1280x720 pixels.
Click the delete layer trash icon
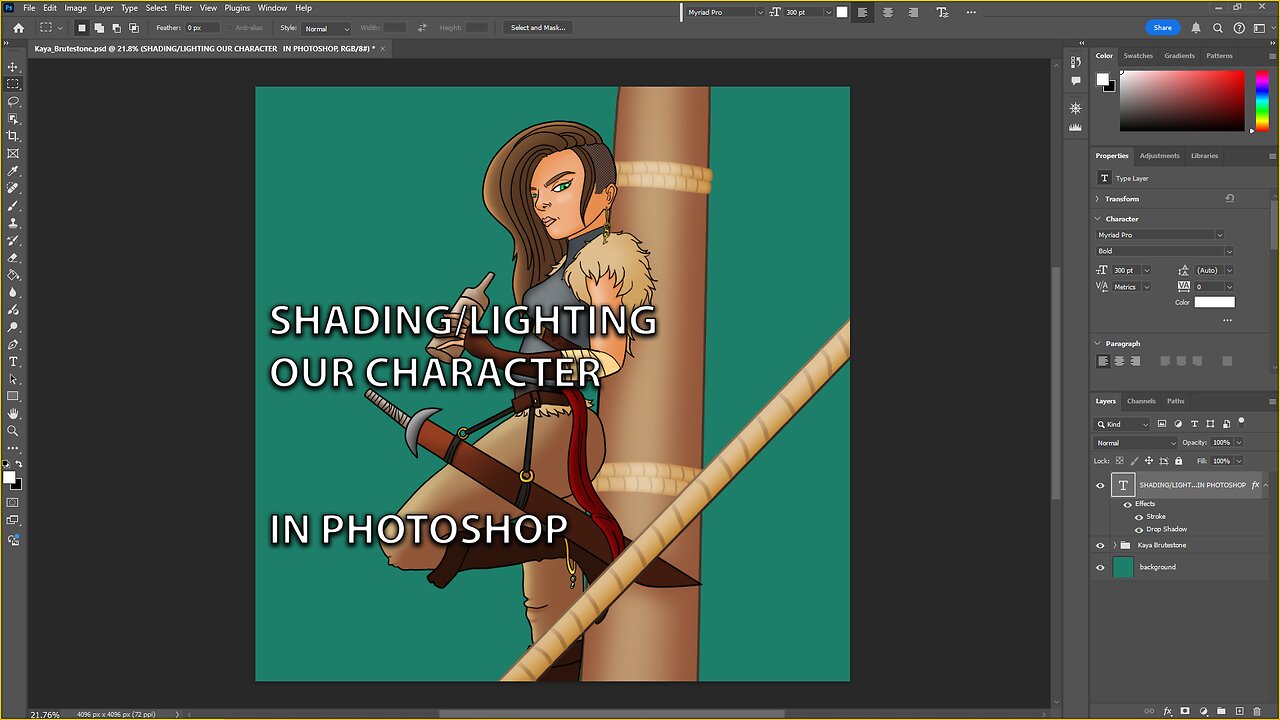(x=1257, y=711)
